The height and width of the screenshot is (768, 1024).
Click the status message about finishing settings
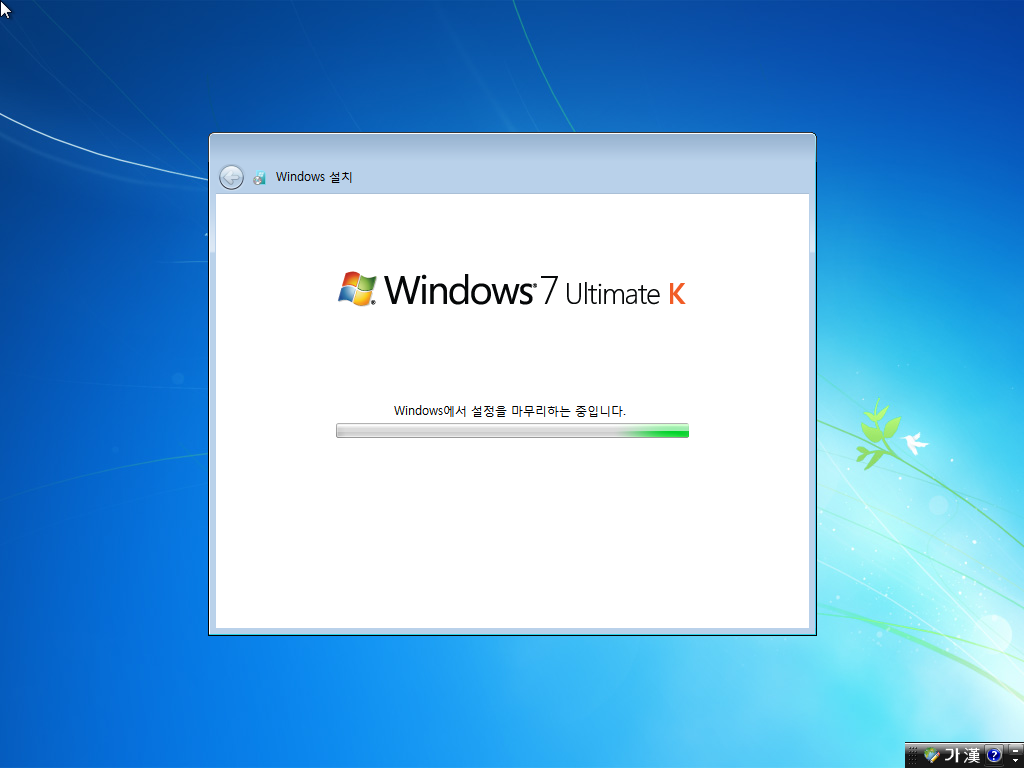point(510,411)
